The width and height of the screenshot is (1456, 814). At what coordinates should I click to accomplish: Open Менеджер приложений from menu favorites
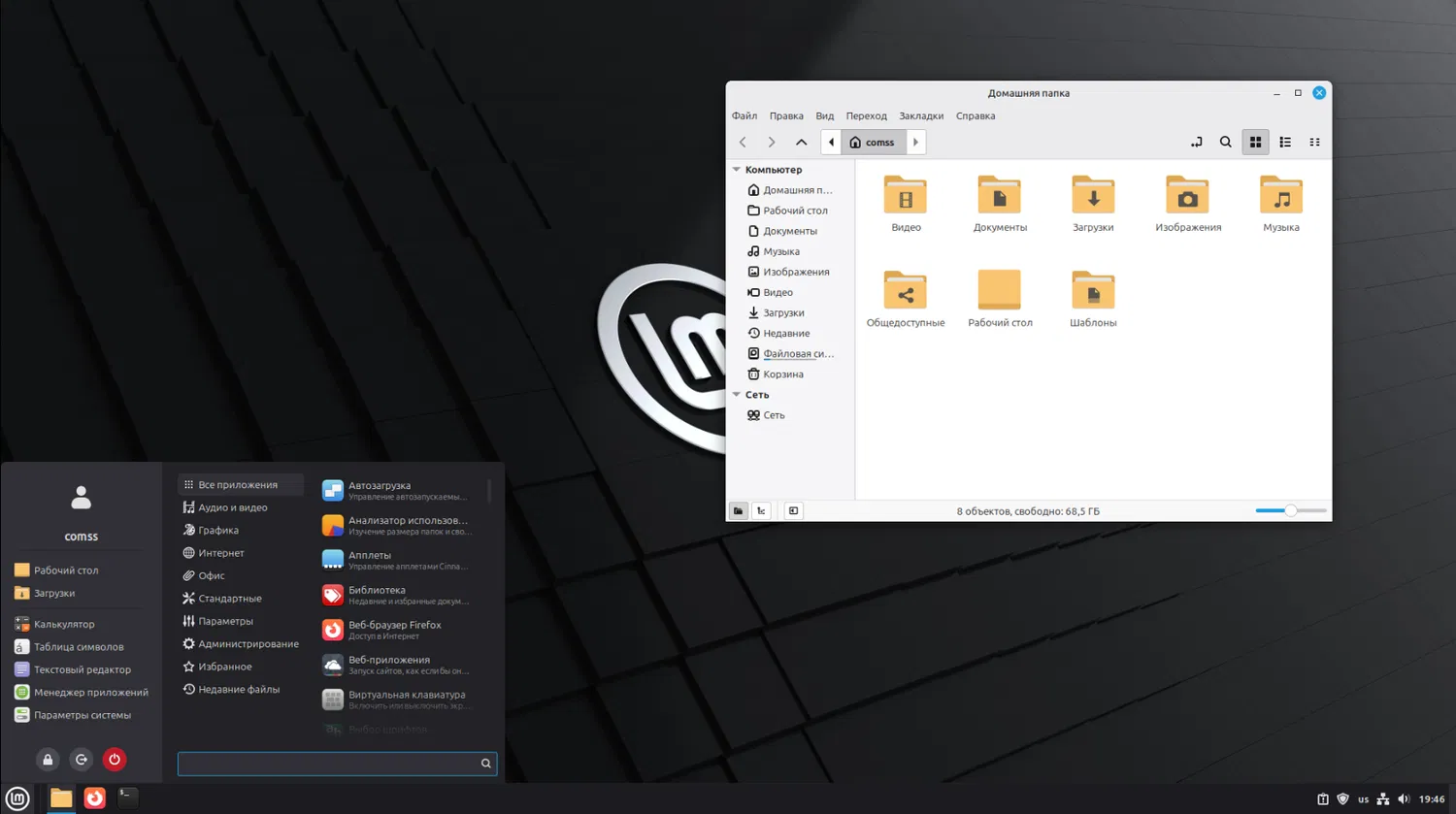coord(82,693)
